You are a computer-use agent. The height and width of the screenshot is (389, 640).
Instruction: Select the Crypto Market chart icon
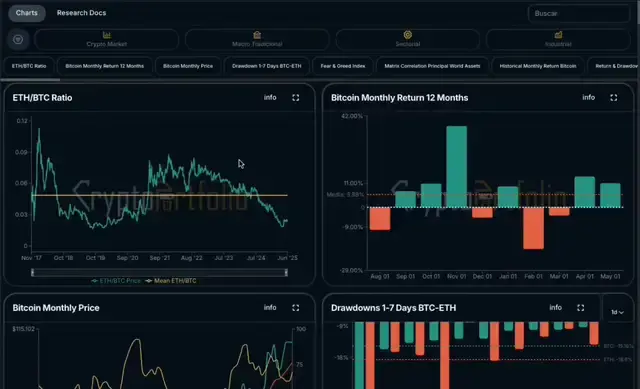(x=107, y=35)
